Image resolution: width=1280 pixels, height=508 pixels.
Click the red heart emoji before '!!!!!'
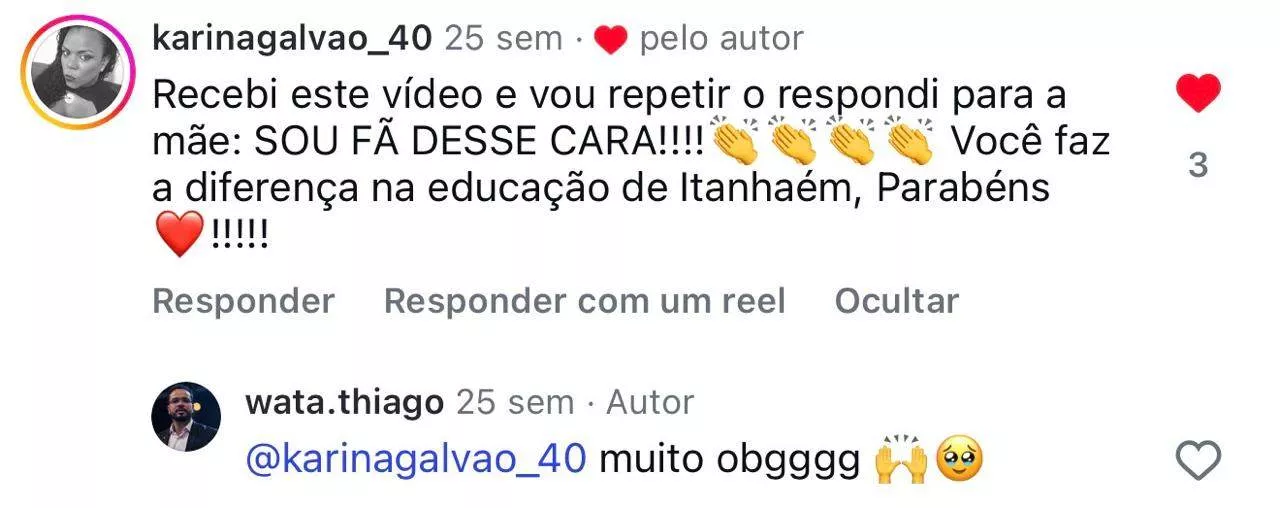tap(180, 237)
